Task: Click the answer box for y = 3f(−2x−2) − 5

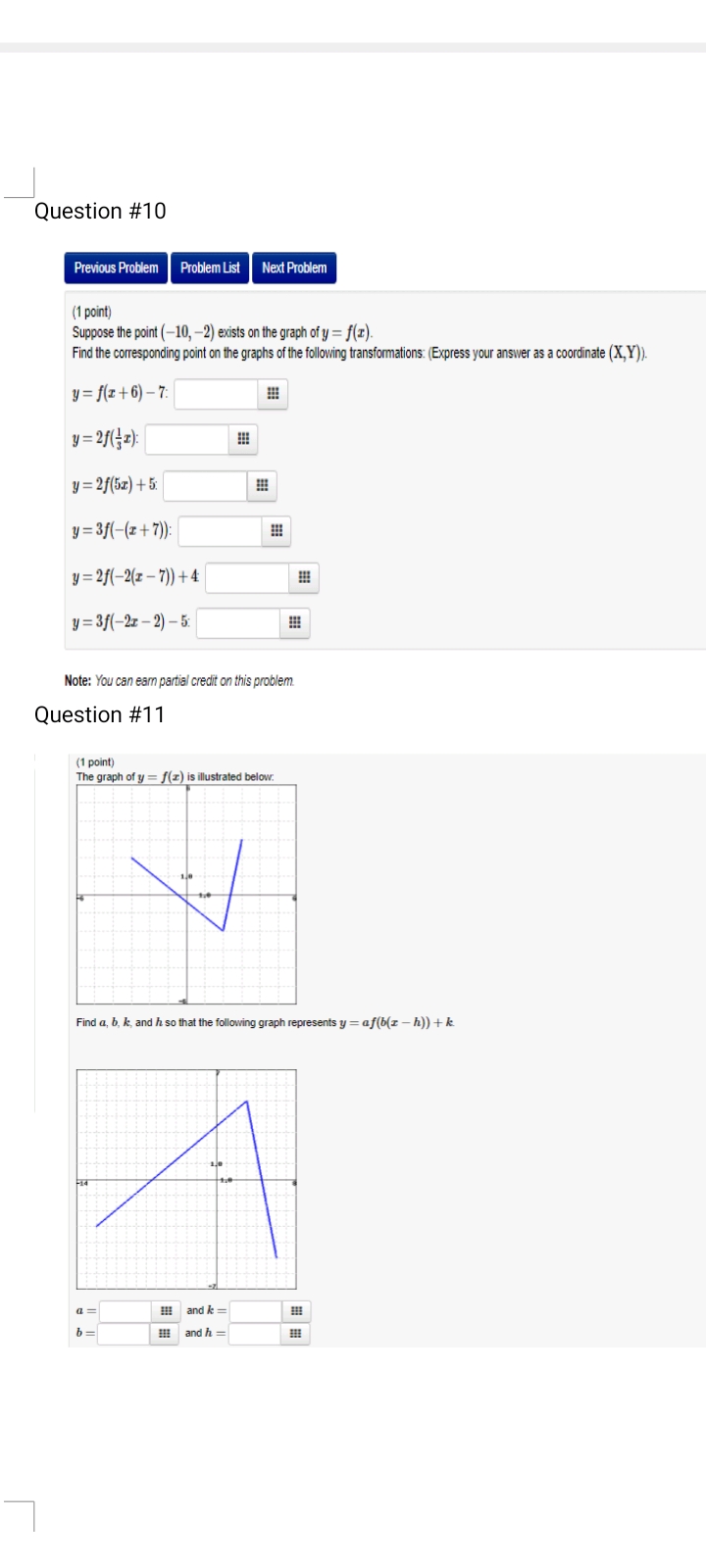Action: [x=240, y=623]
